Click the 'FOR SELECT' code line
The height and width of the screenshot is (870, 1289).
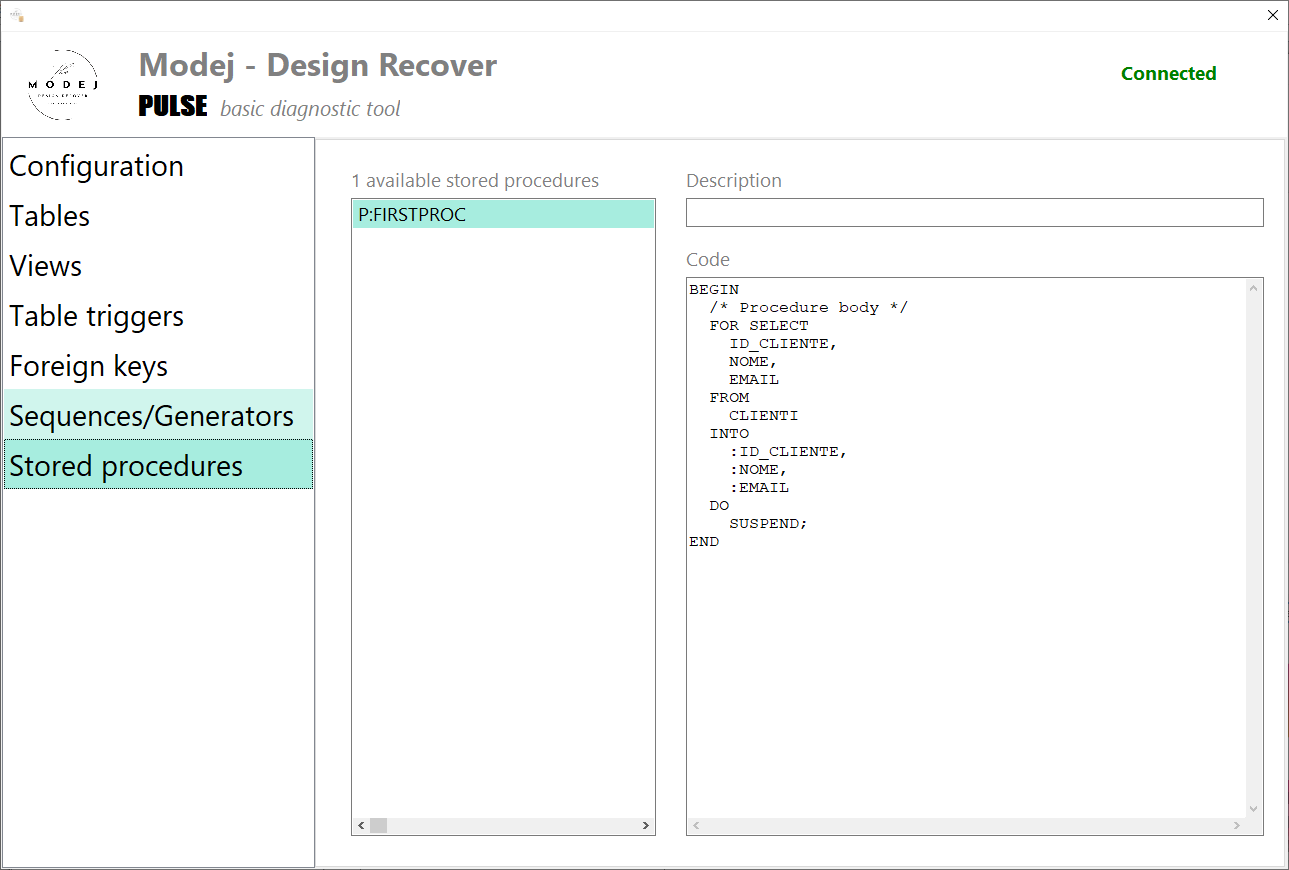(x=759, y=326)
